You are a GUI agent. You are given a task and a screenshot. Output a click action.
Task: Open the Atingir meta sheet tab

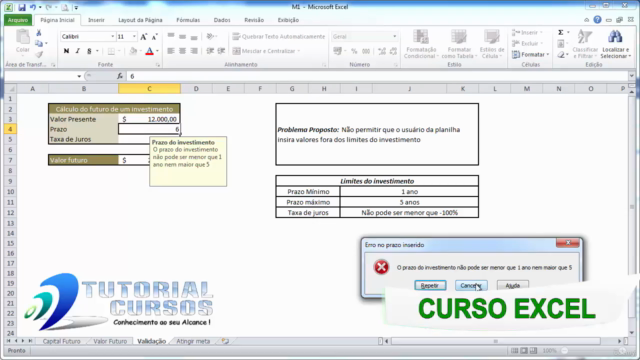coord(193,341)
